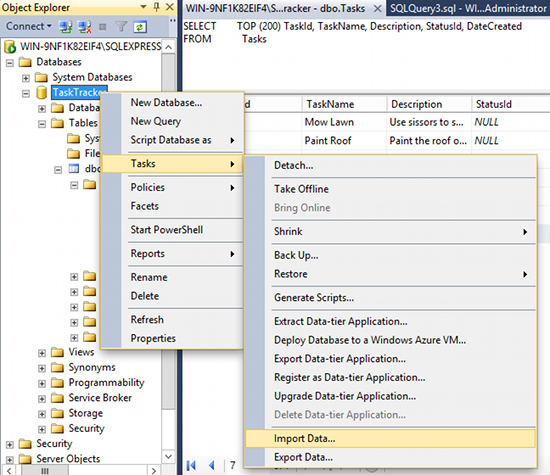The height and width of the screenshot is (475, 550).
Task: Expand the Programmability node
Action: [x=42, y=383]
